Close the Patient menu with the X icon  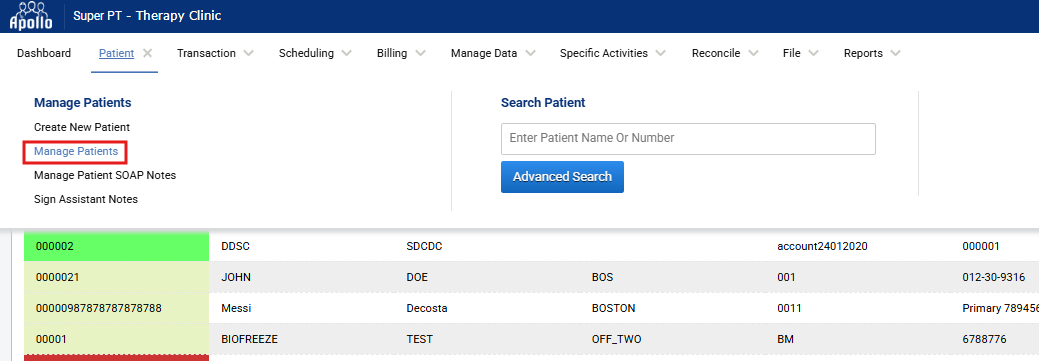[x=148, y=54]
